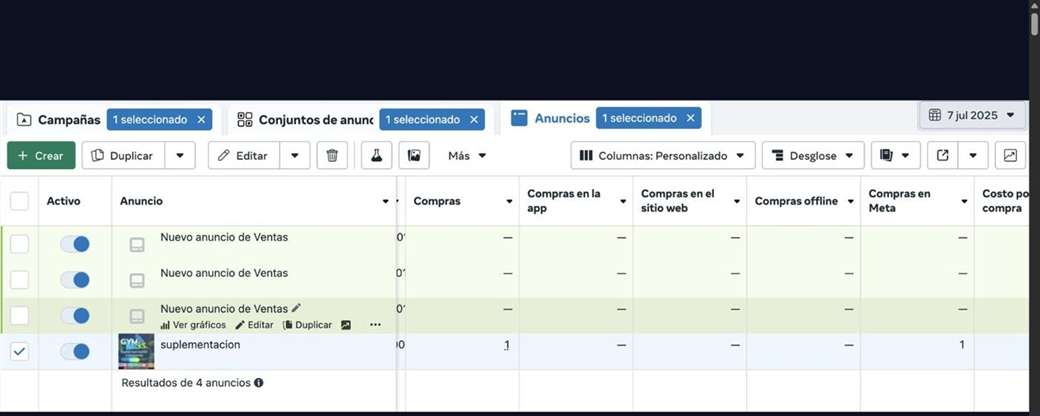This screenshot has height=416, width=1040.
Task: Switch to the Campañas tab
Action: click(69, 119)
